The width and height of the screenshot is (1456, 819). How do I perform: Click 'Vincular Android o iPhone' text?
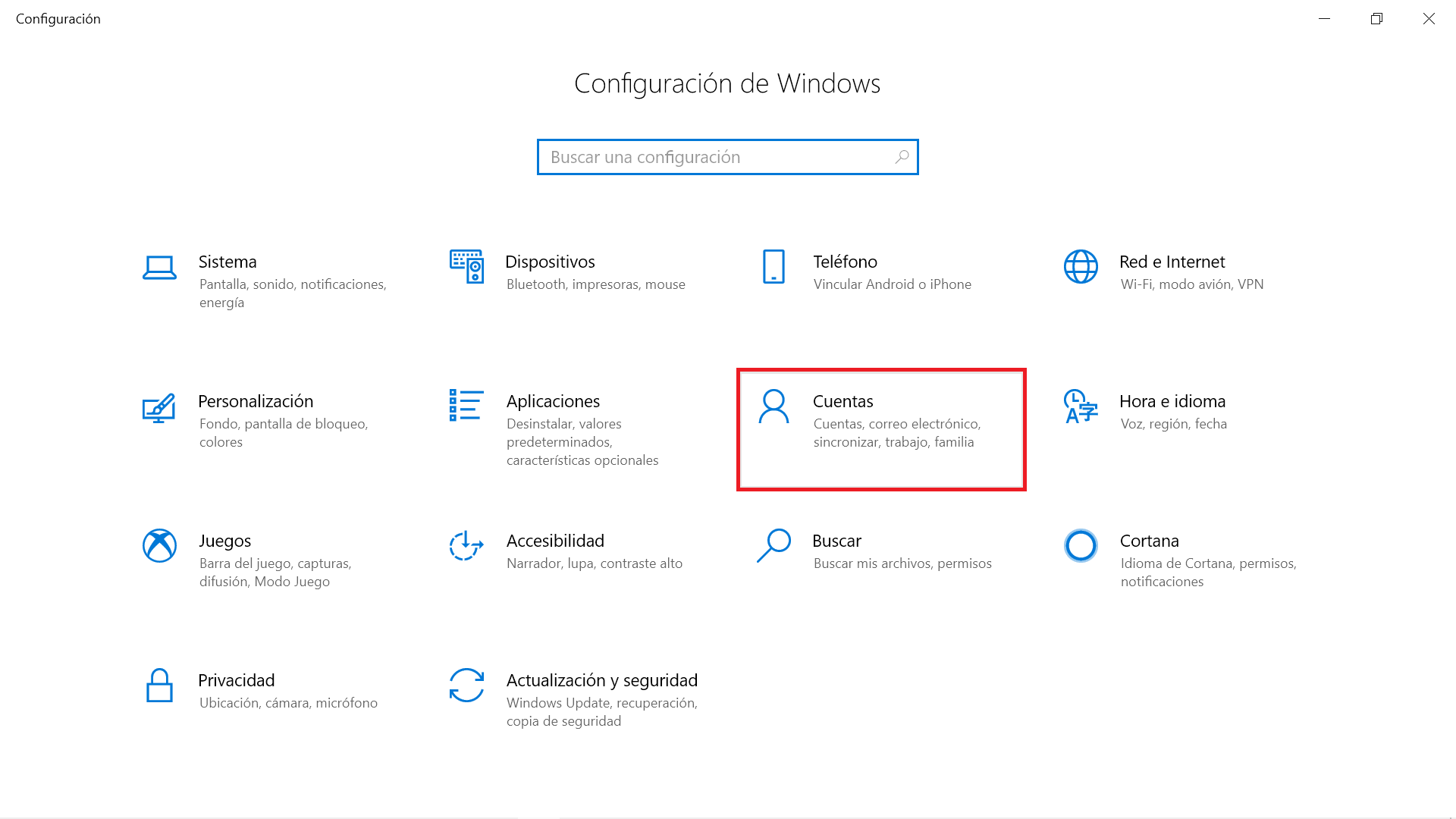point(892,284)
